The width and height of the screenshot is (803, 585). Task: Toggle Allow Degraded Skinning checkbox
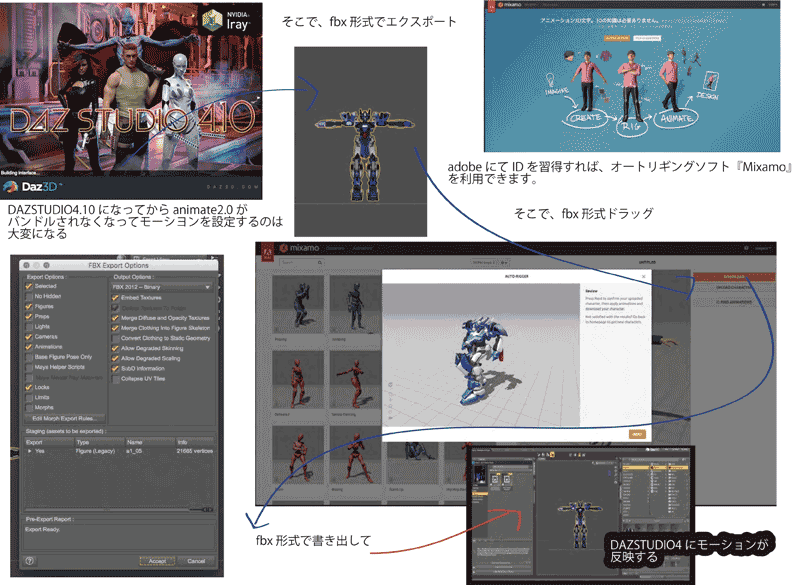coord(115,348)
